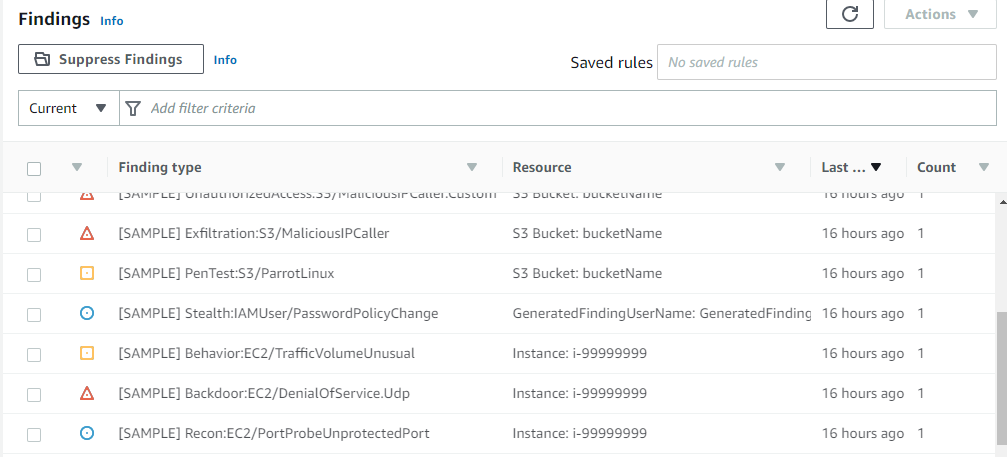Click blue circle icon for Recon:EC2/PortProbeUnprotectedPort
Viewport: 1007px width, 457px height.
pos(86,433)
